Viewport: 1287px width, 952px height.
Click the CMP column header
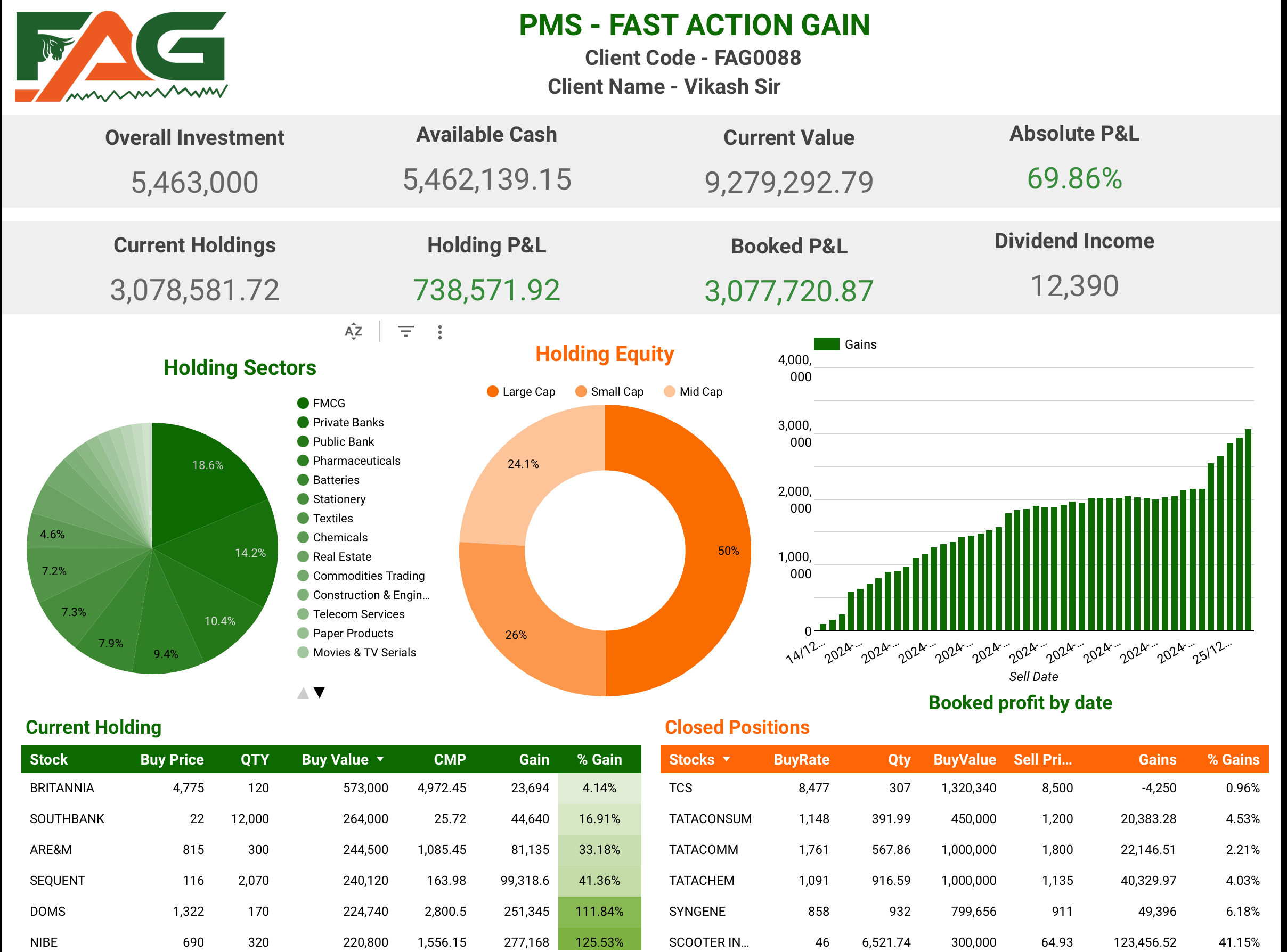pos(449,759)
